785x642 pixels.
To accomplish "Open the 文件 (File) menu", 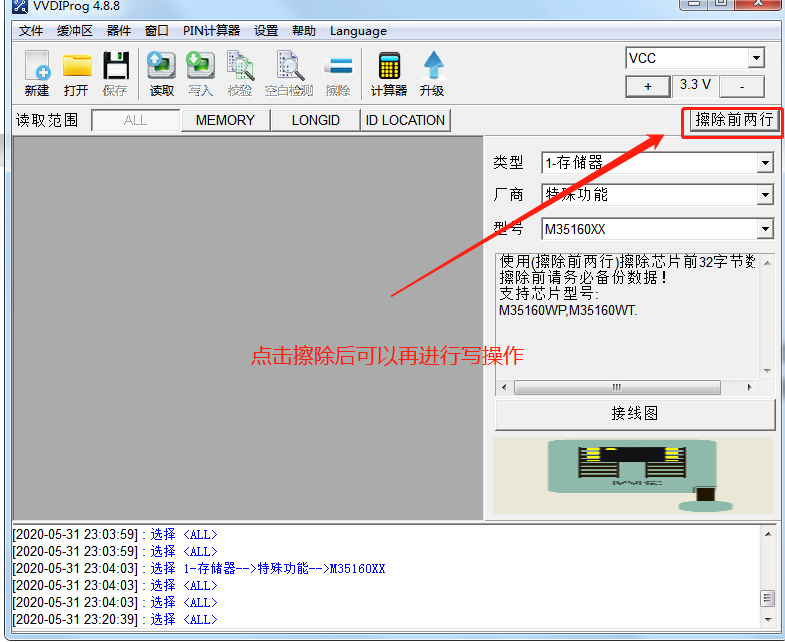I will (x=31, y=31).
